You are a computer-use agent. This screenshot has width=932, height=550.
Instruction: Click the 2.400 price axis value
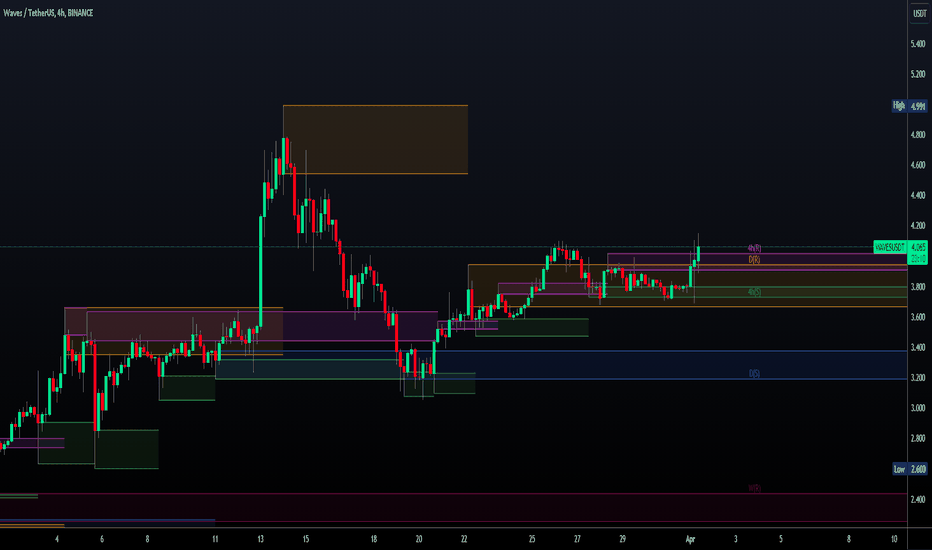tap(918, 499)
